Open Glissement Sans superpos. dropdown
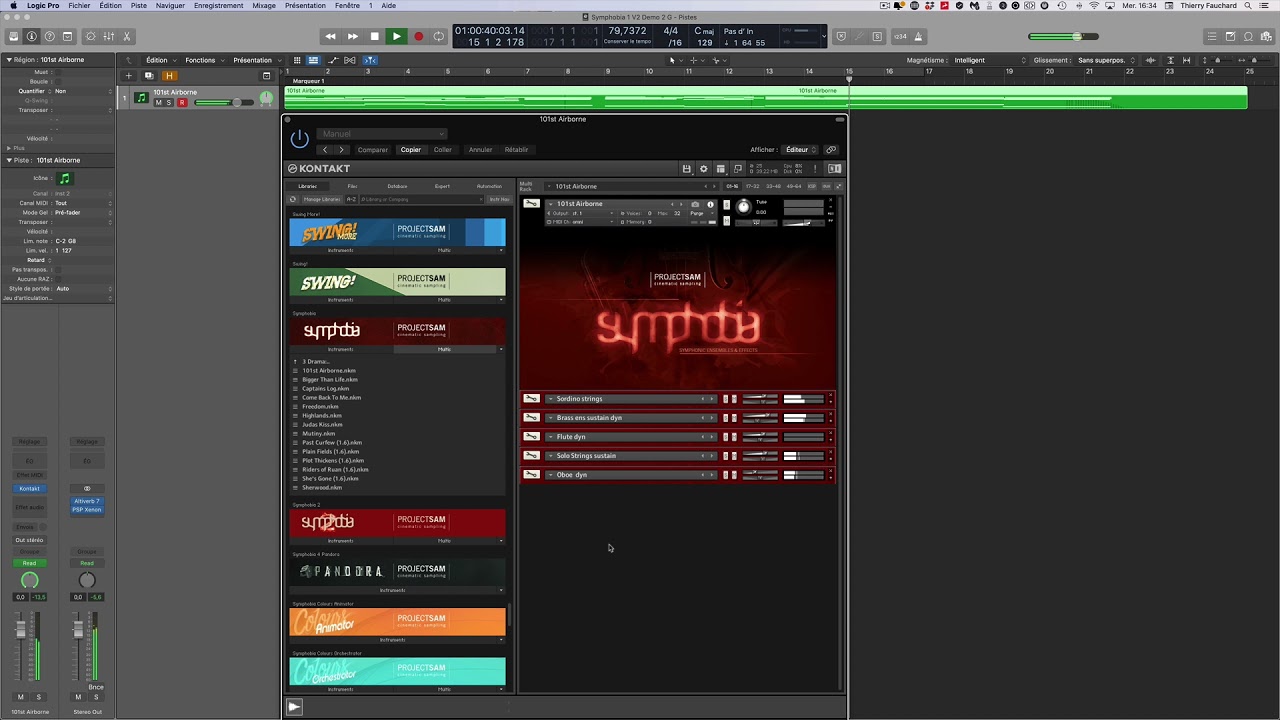Image resolution: width=1280 pixels, height=720 pixels. coord(1105,60)
